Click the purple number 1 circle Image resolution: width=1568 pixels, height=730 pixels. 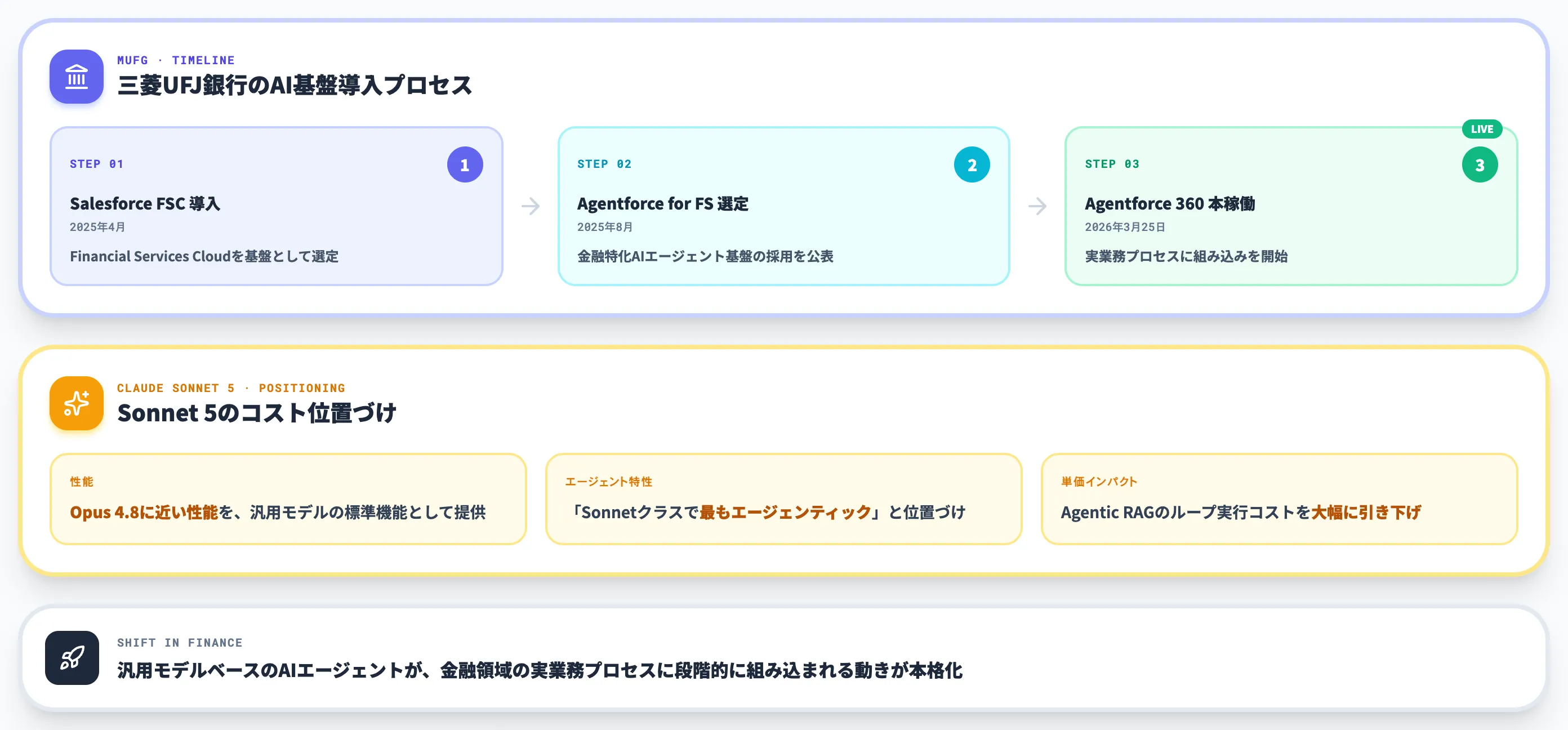[x=465, y=164]
